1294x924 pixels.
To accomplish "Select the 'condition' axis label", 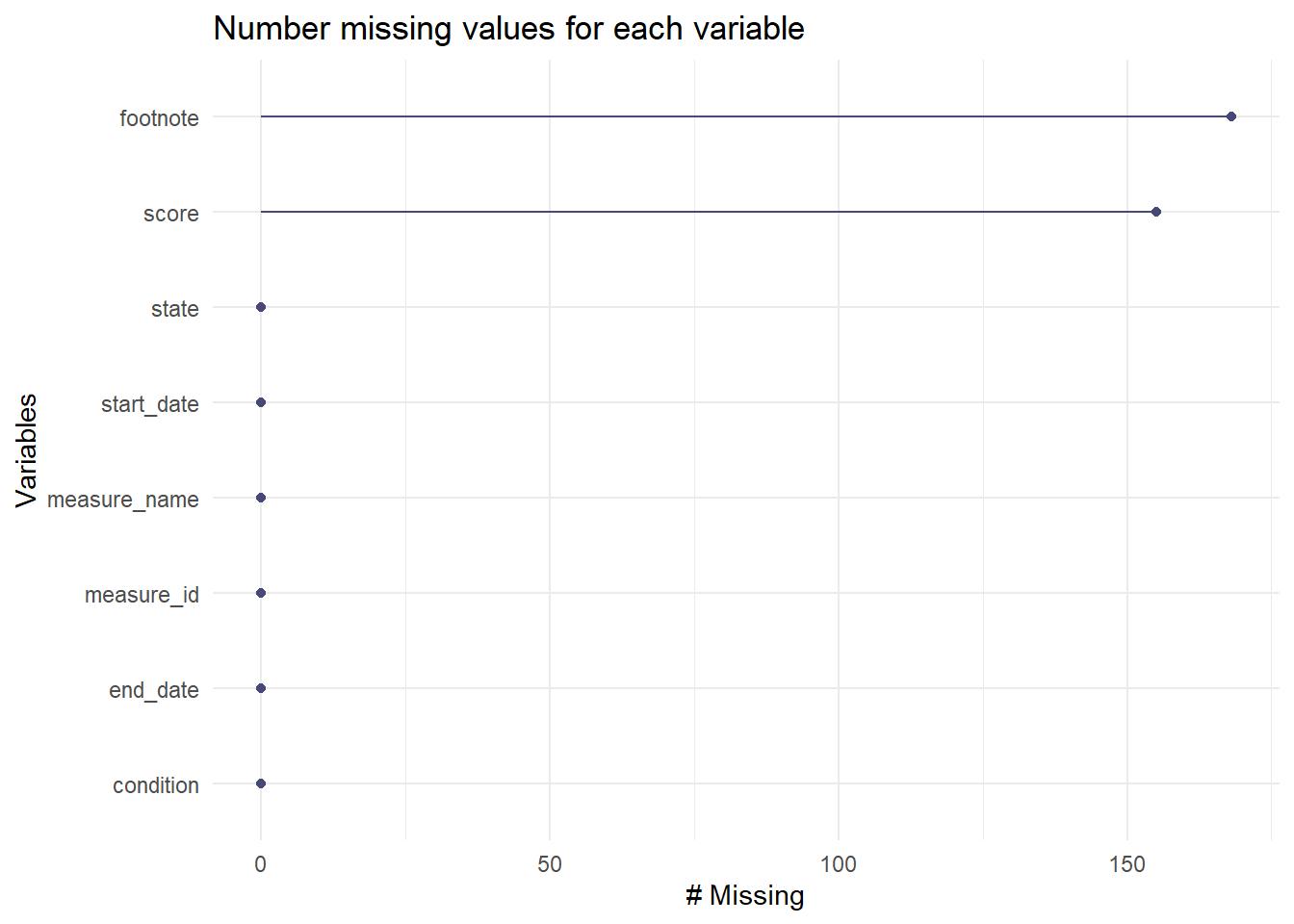I will (155, 785).
